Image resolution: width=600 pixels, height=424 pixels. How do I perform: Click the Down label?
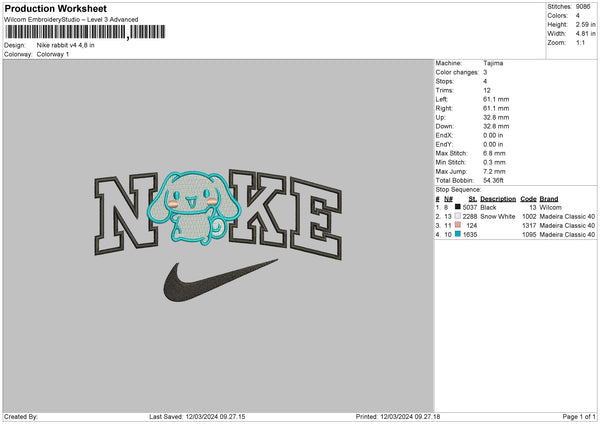pyautogui.click(x=445, y=126)
